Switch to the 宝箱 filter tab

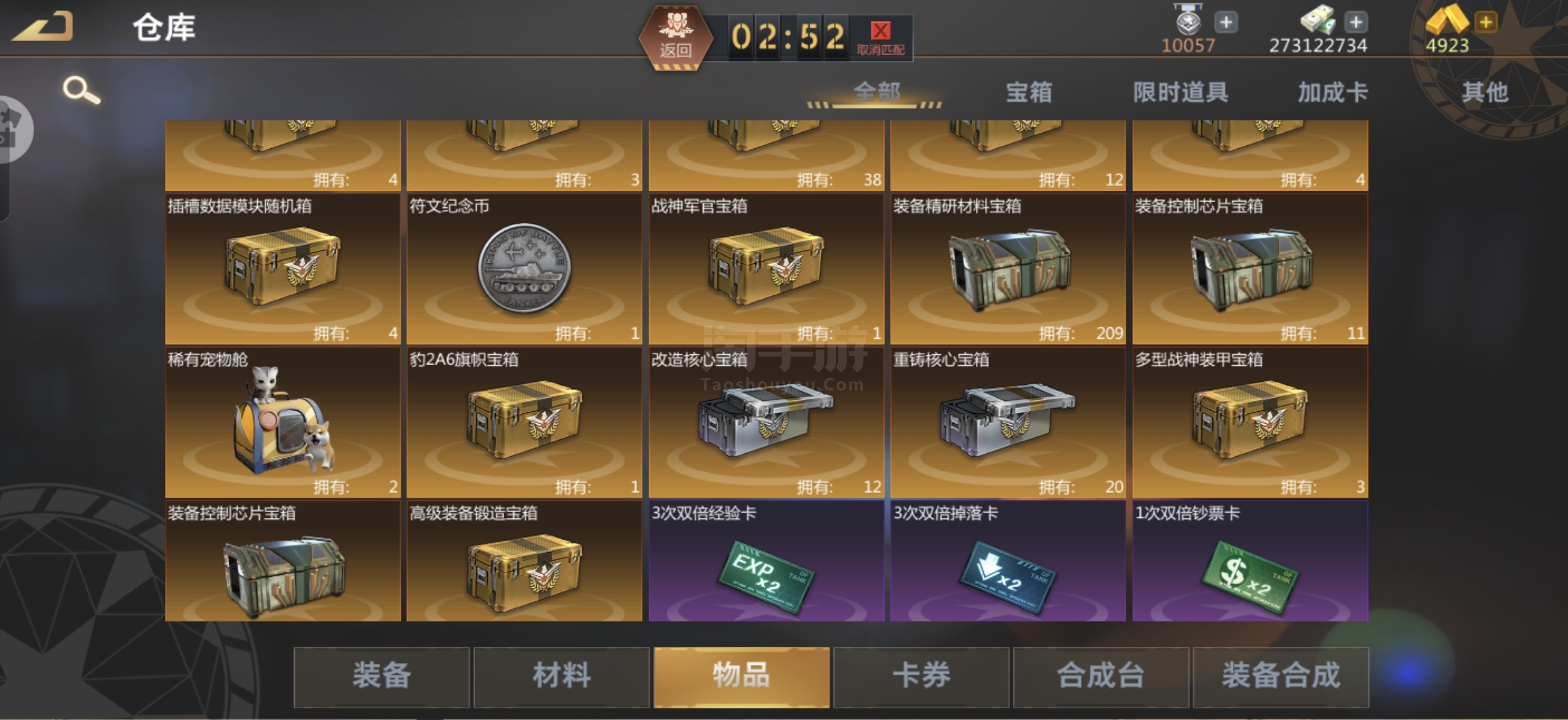1029,92
